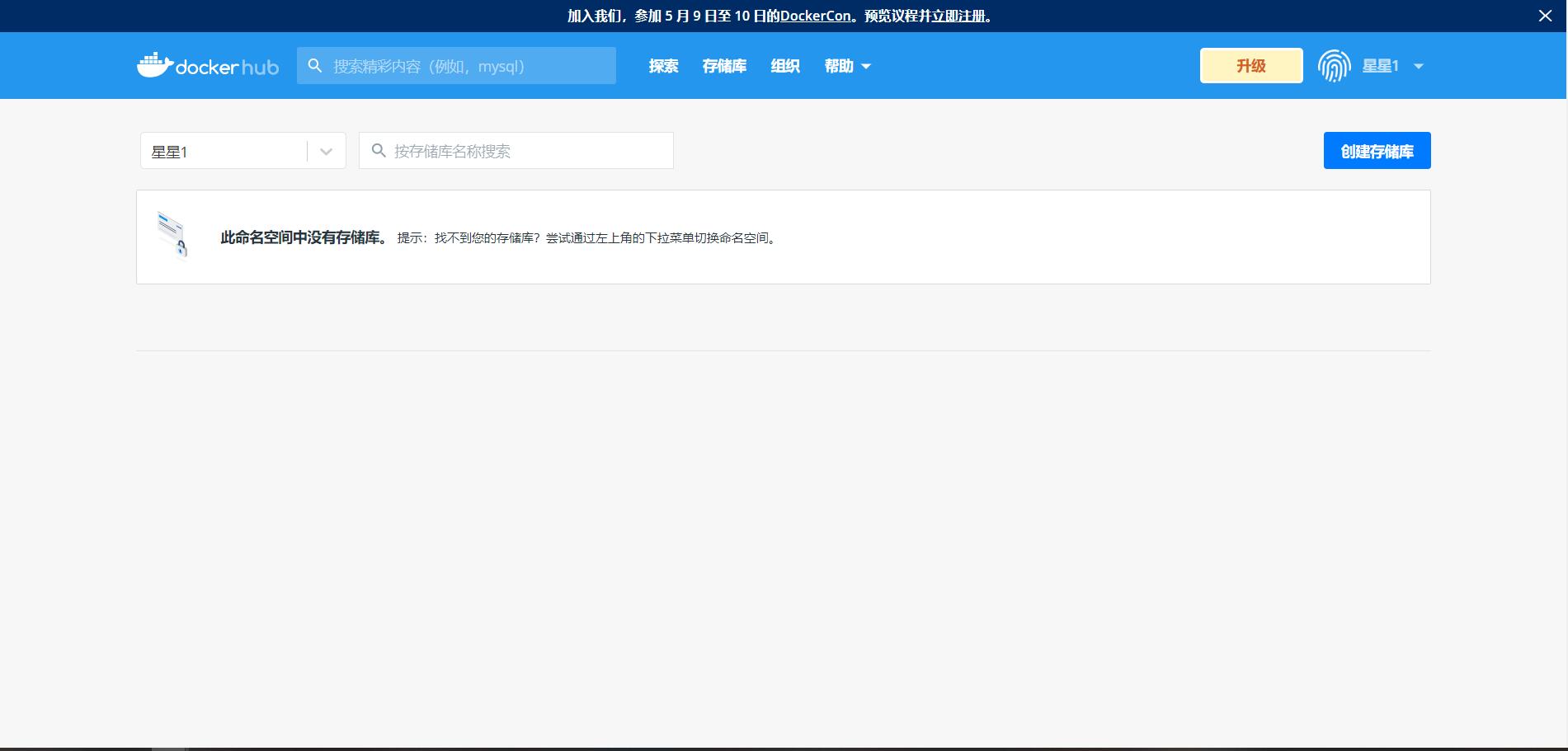
Task: Click the 升级 upgrade button
Action: (1251, 66)
